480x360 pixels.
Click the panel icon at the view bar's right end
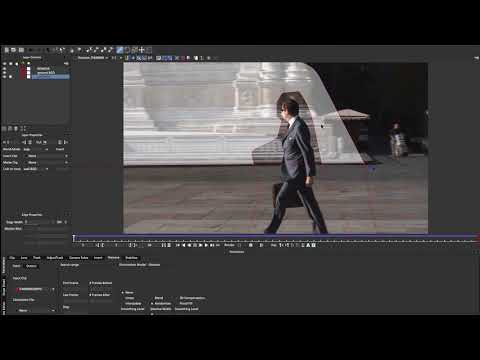(x=476, y=58)
